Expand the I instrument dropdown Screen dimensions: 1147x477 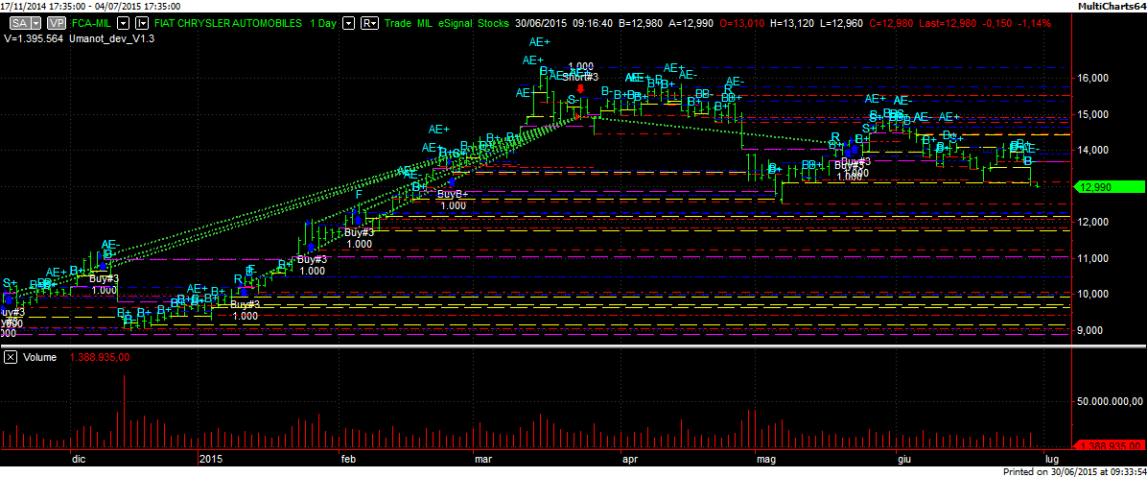pyautogui.click(x=144, y=22)
